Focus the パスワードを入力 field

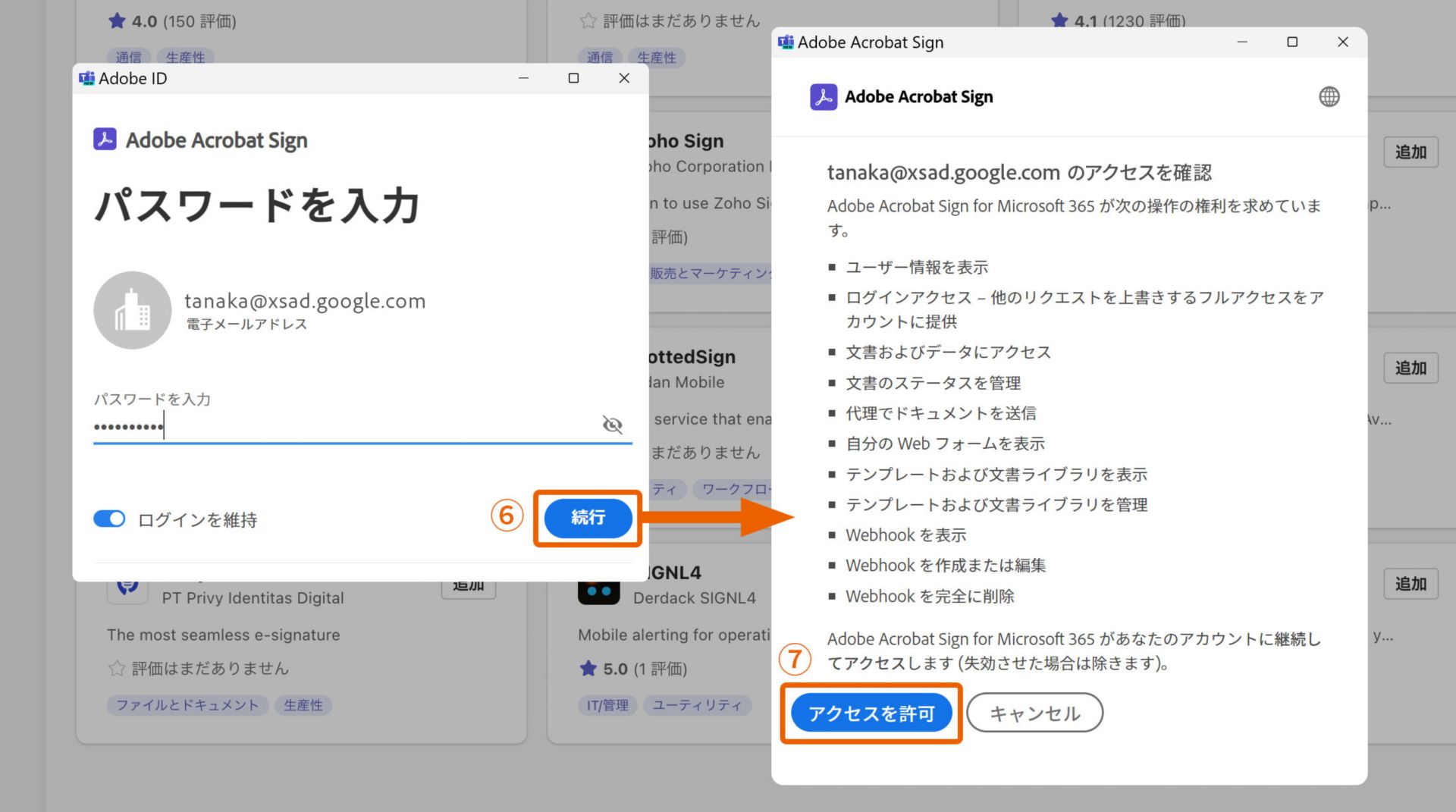tap(362, 426)
